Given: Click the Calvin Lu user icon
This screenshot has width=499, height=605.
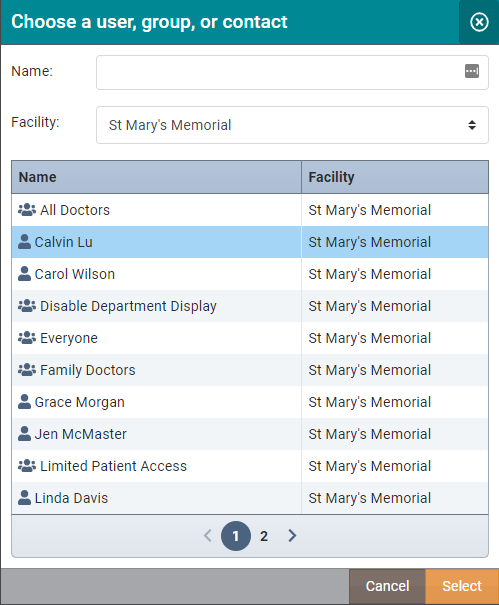Looking at the screenshot, I should click(x=24, y=242).
